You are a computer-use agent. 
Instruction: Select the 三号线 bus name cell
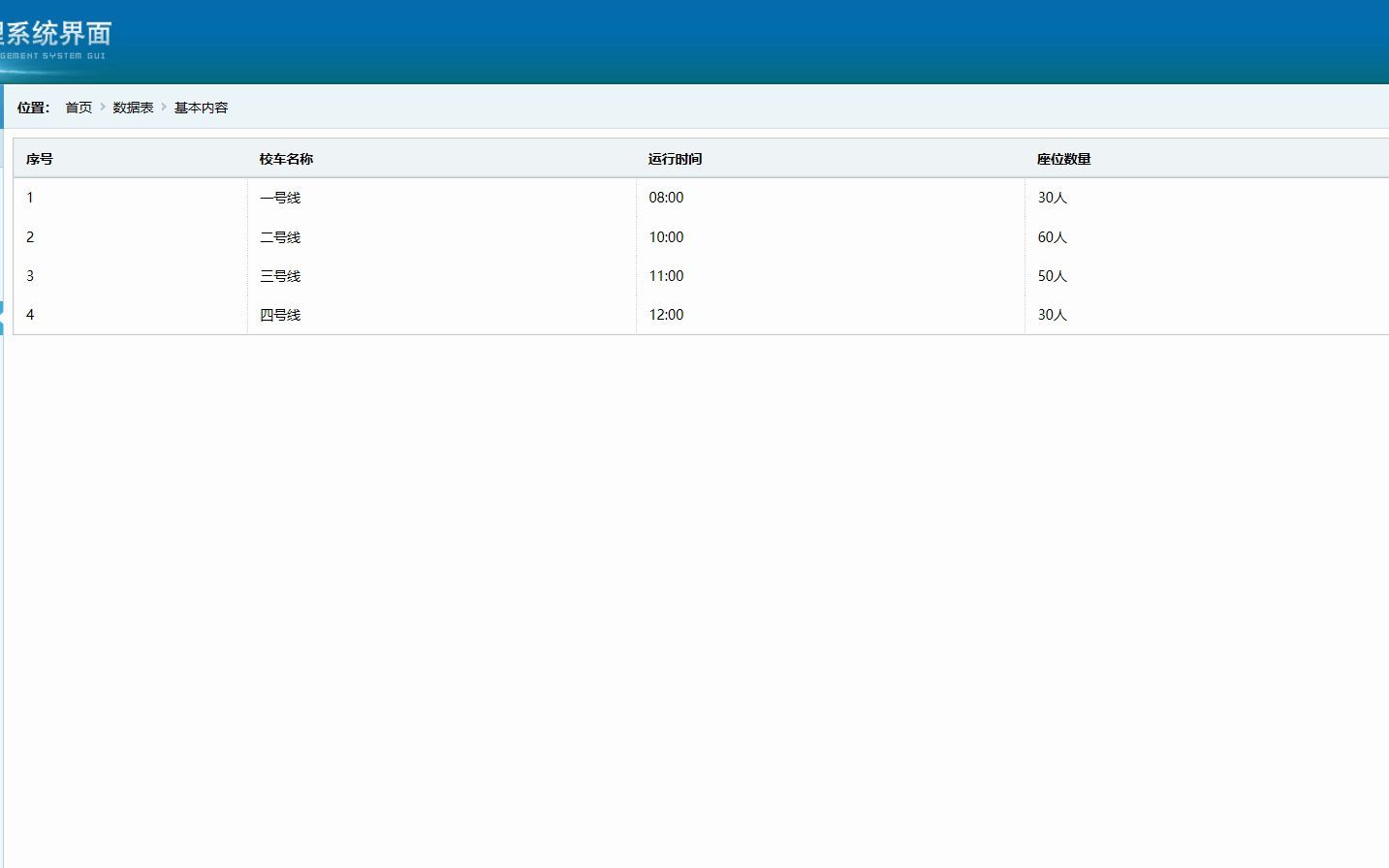click(x=280, y=276)
